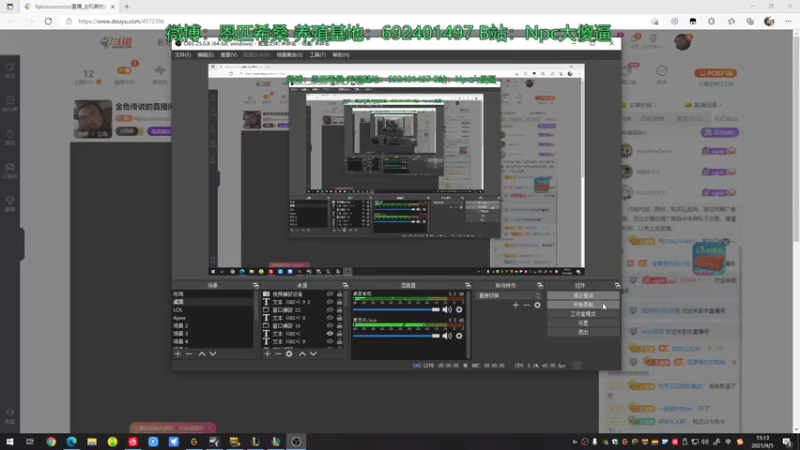Screen dimensions: 800x450
Task: Switch to OBS Studio taskbar icon
Action: (x=296, y=441)
